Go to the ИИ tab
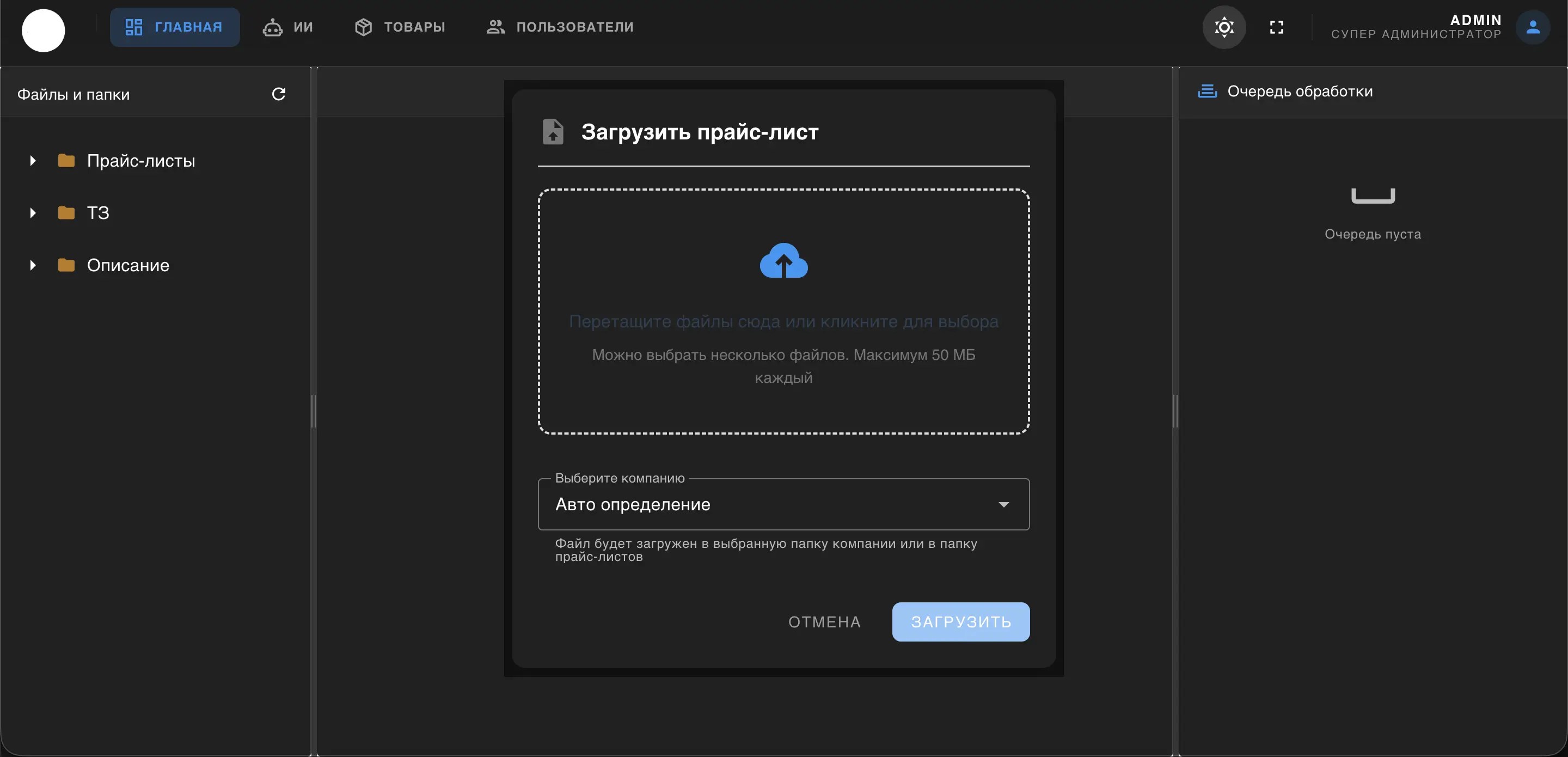Image resolution: width=1568 pixels, height=757 pixels. pos(288,27)
